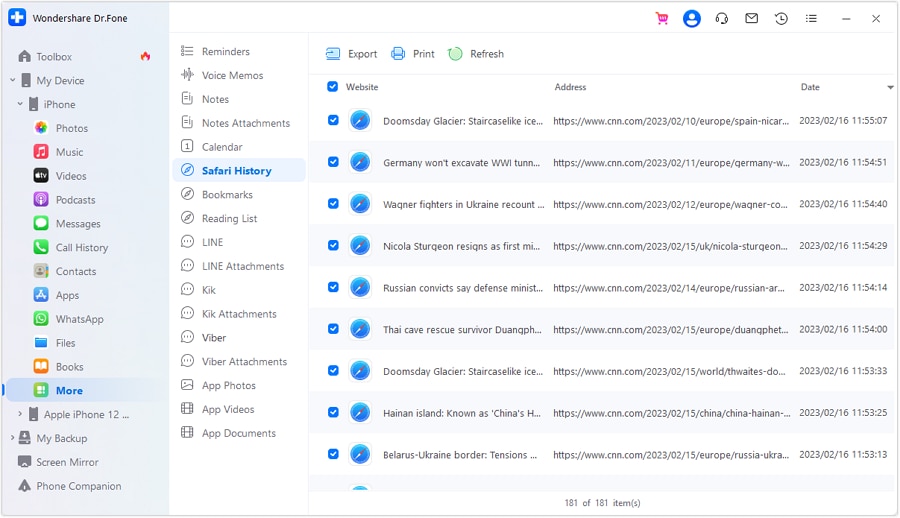Viewport: 900px width, 518px height.
Task: Click the Books icon
Action: click(x=41, y=366)
